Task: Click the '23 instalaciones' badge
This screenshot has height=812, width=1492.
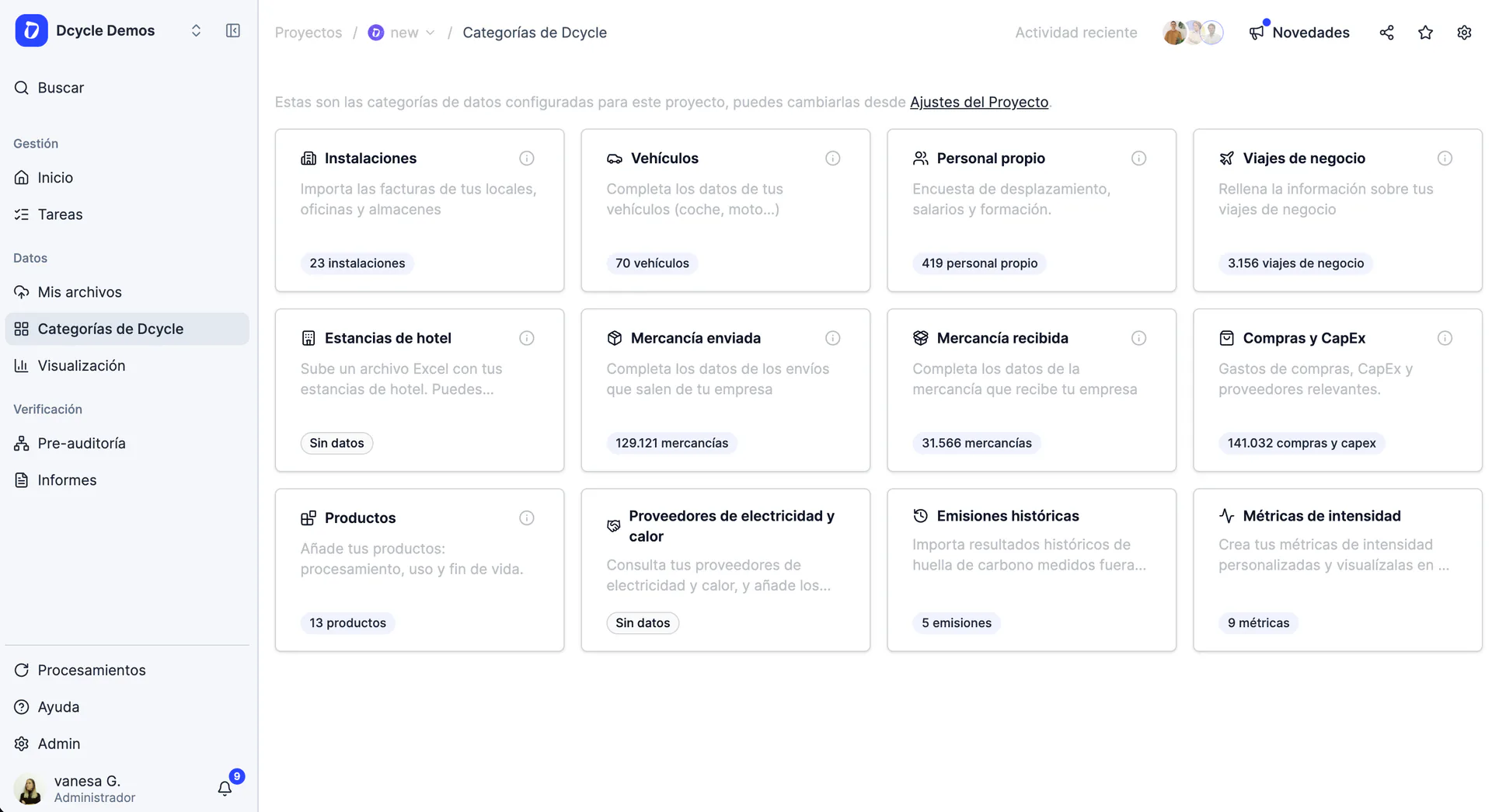Action: [357, 263]
